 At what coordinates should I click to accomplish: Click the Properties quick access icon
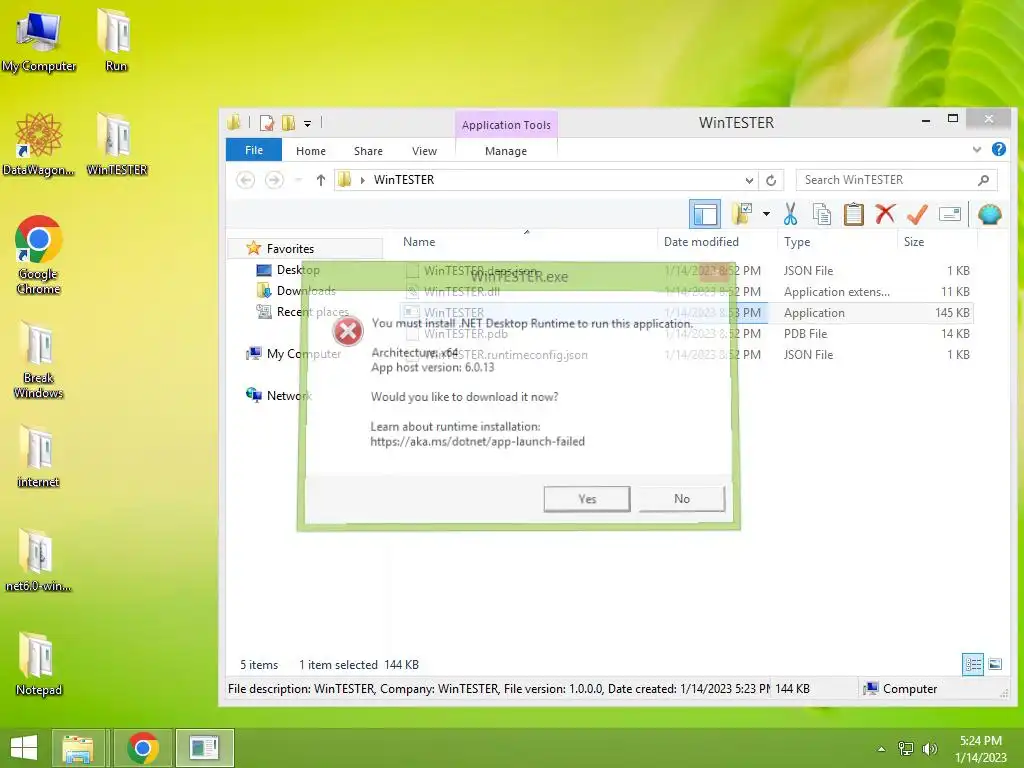(266, 123)
